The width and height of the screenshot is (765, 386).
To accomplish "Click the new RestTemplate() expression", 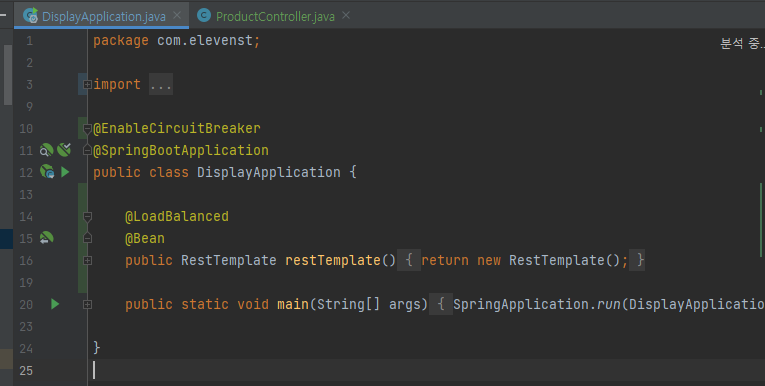I will (x=548, y=260).
